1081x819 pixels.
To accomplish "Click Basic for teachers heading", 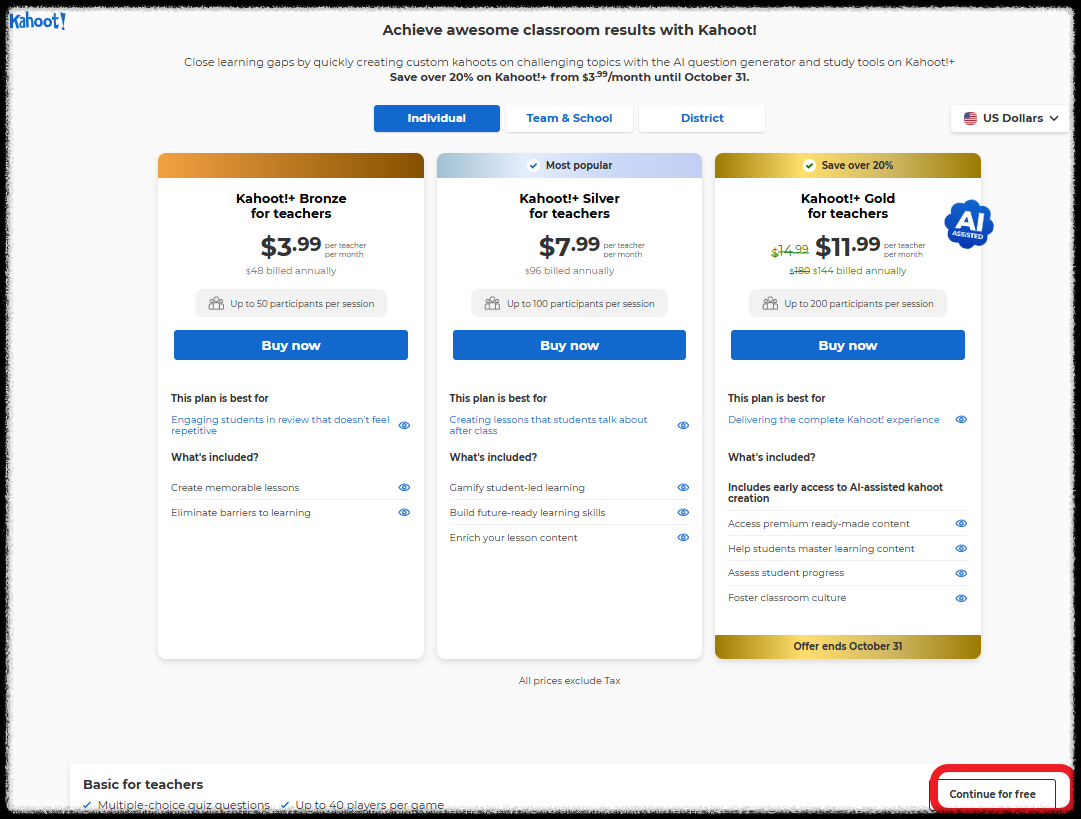I will pyautogui.click(x=143, y=785).
